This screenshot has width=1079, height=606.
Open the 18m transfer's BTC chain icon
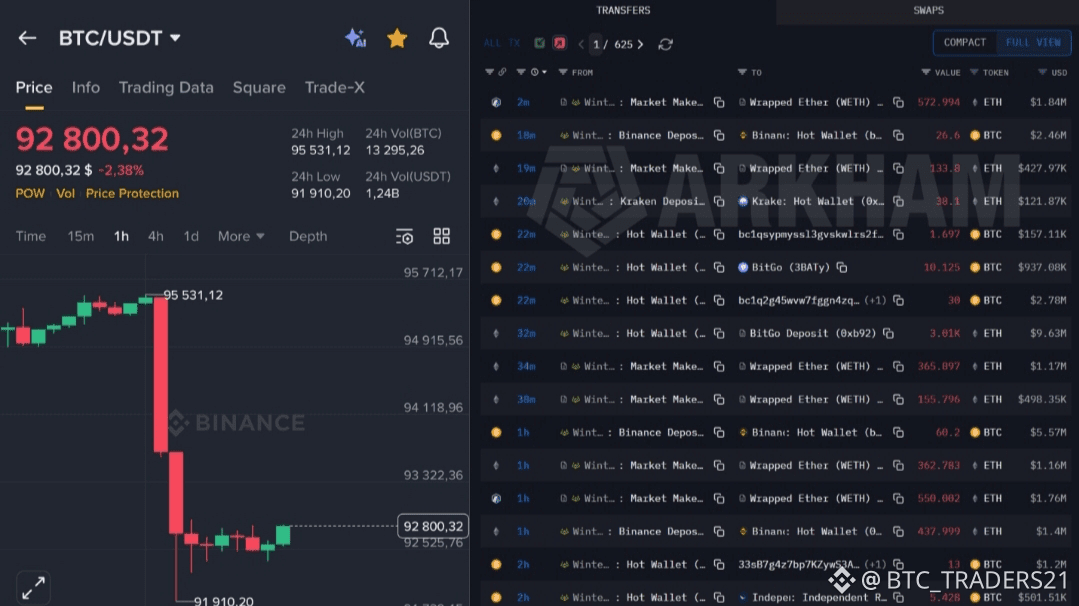(496, 136)
